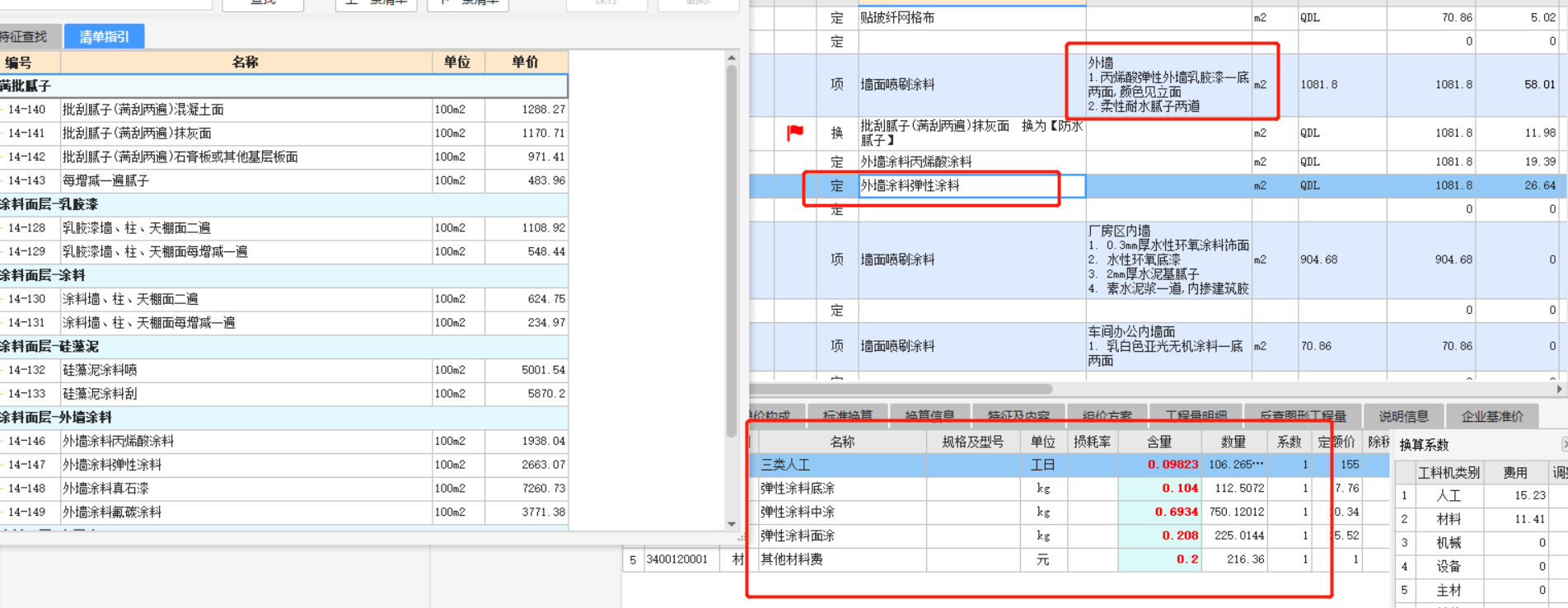The height and width of the screenshot is (608, 1568).
Task: Open the 标准换算 tab
Action: tap(847, 416)
